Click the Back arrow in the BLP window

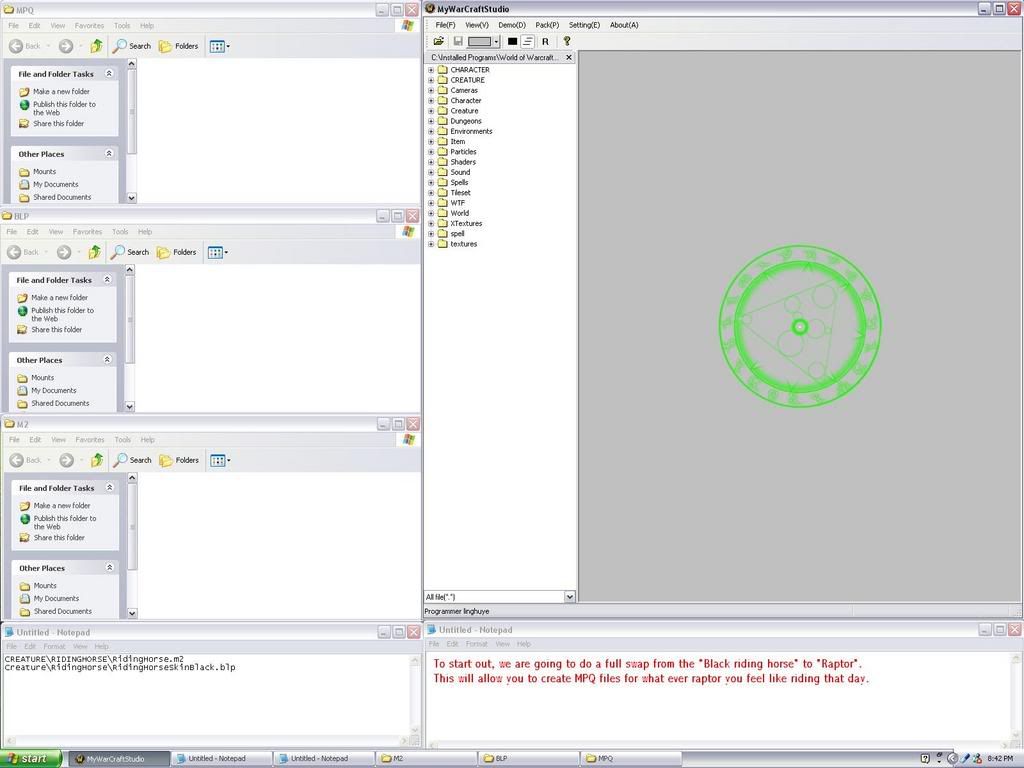(x=24, y=252)
